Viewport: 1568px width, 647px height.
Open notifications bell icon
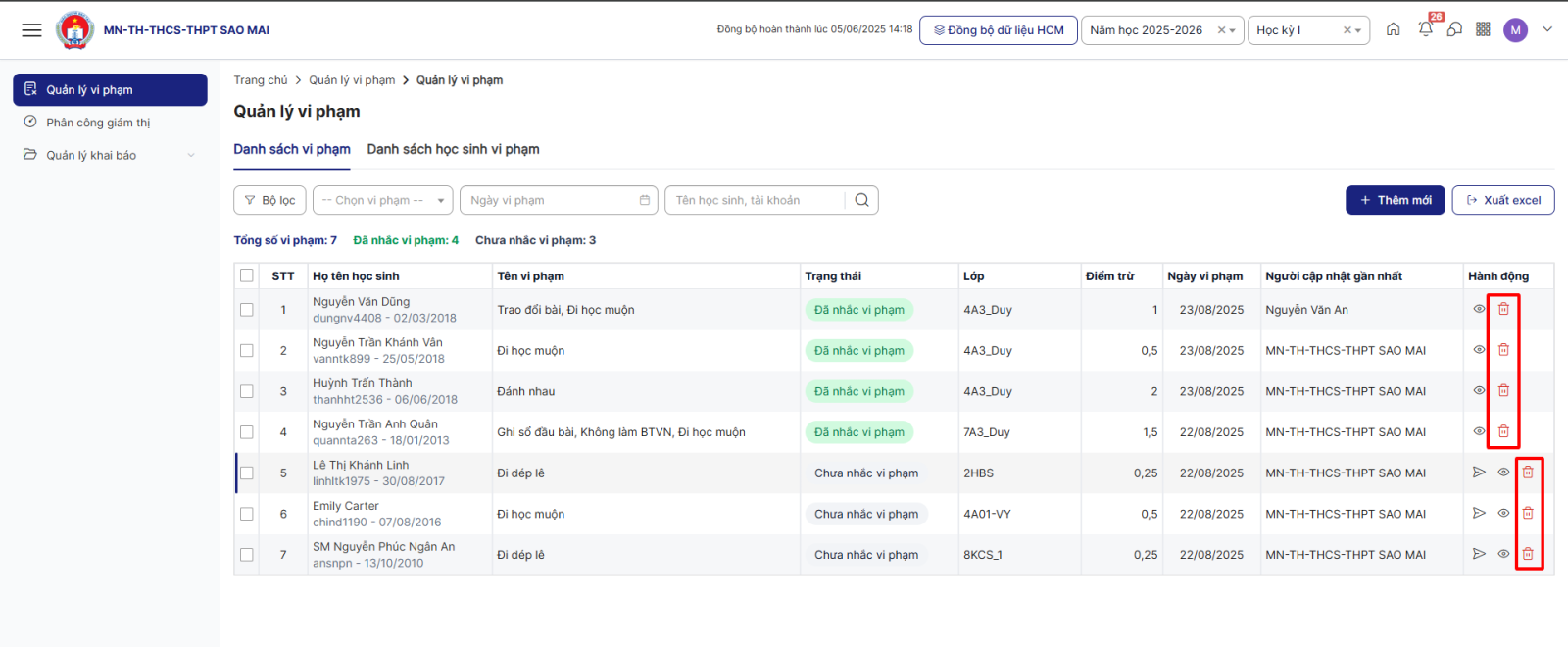pos(1425,29)
